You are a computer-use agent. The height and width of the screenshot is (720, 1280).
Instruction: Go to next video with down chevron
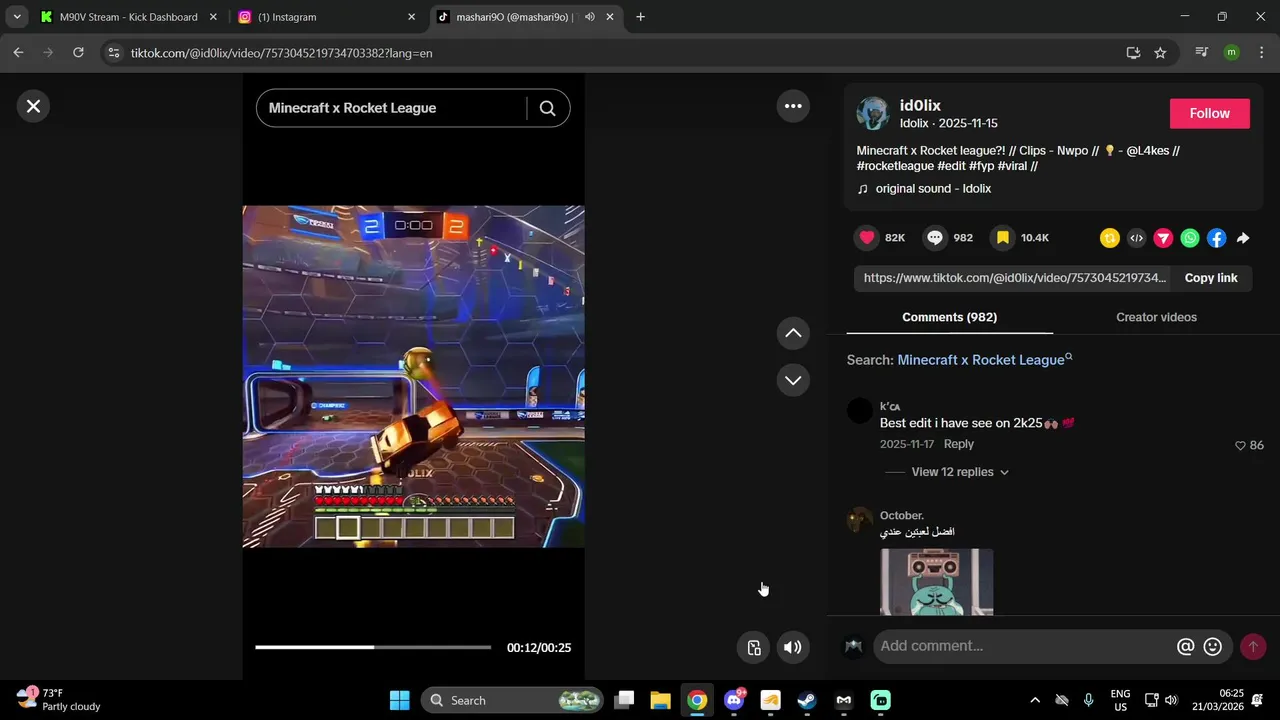point(793,380)
